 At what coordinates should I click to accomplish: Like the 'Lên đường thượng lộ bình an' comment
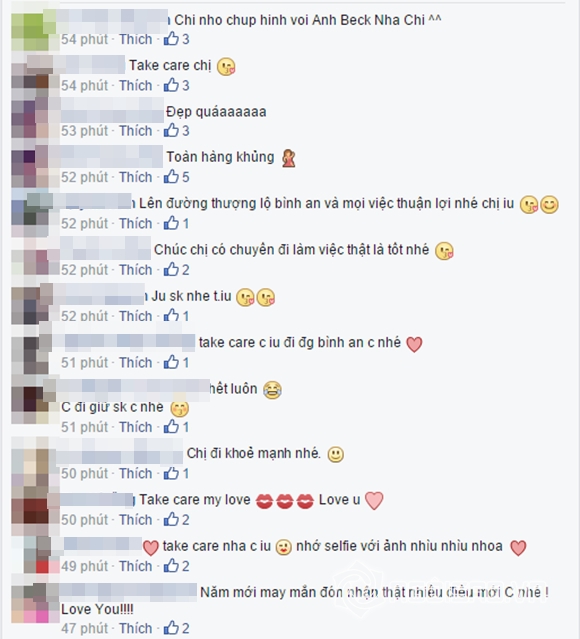[x=135, y=223]
